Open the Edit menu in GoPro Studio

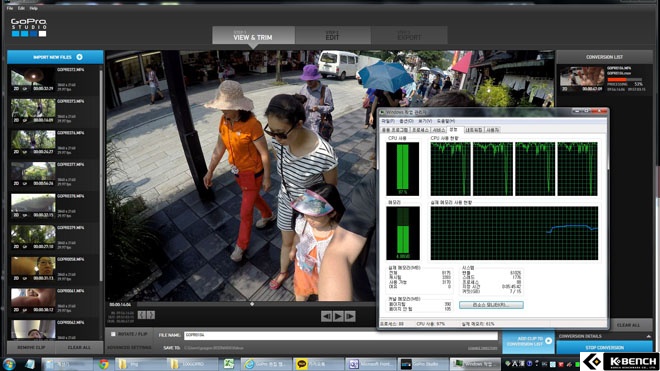pyautogui.click(x=21, y=8)
